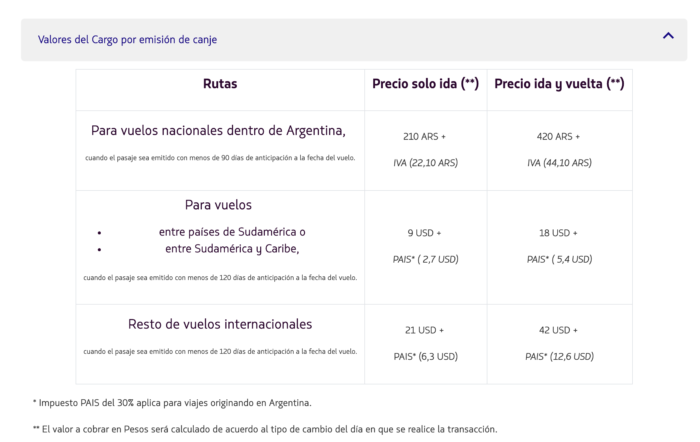Viewport: 700px width, 442px height.
Task: Collapse the section using the chevron arrow
Action: (x=667, y=37)
